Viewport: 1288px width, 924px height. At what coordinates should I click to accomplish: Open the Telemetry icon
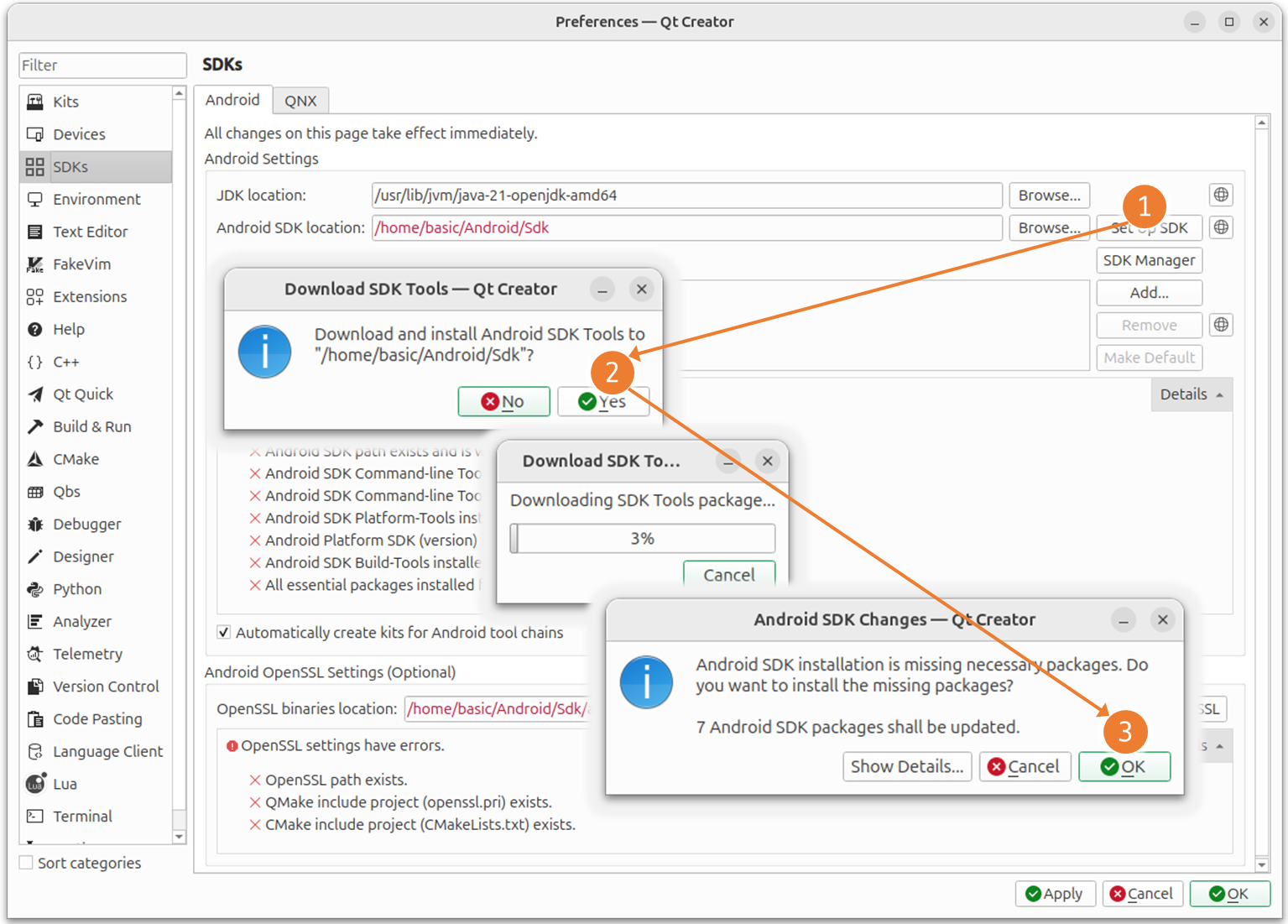[34, 654]
